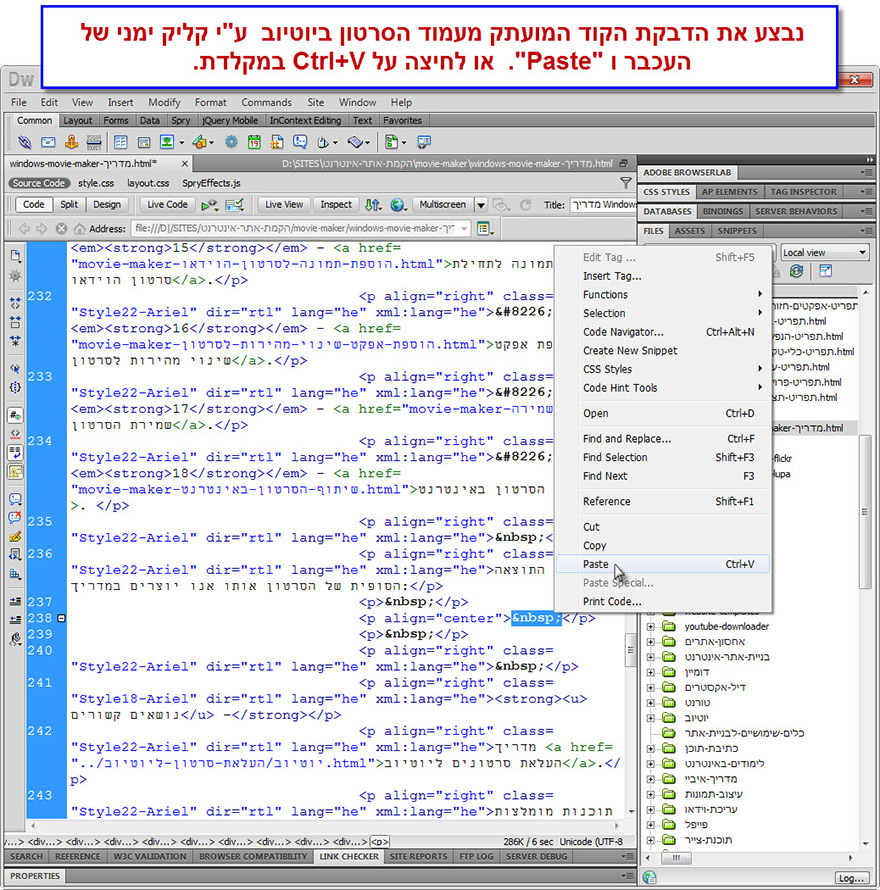Click the File Management arrows icon
Screen dimensions: 880x890
point(372,205)
